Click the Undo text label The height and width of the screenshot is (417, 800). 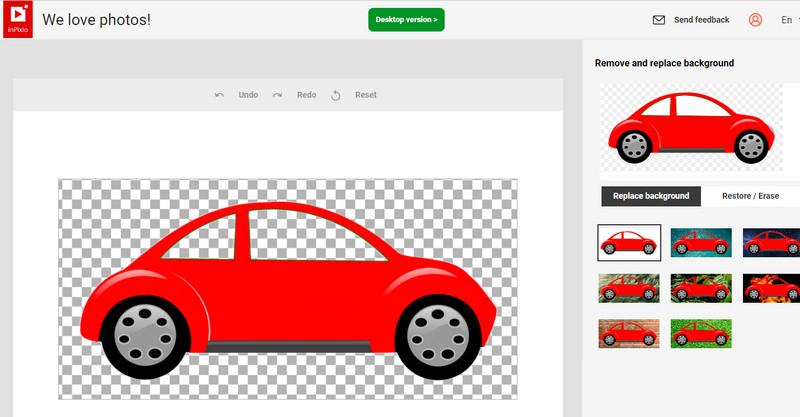point(248,95)
